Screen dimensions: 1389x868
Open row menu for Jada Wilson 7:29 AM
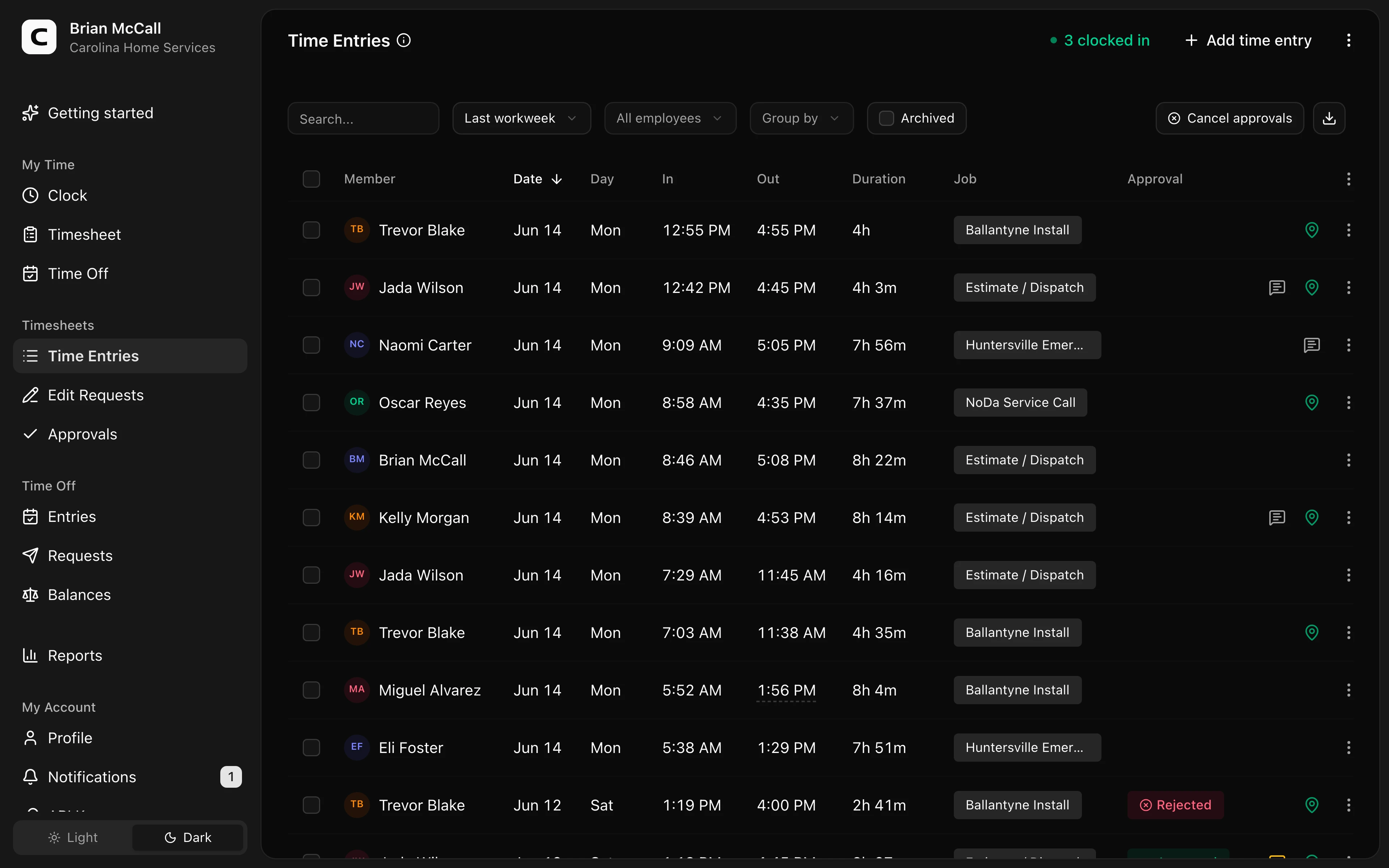(x=1348, y=575)
